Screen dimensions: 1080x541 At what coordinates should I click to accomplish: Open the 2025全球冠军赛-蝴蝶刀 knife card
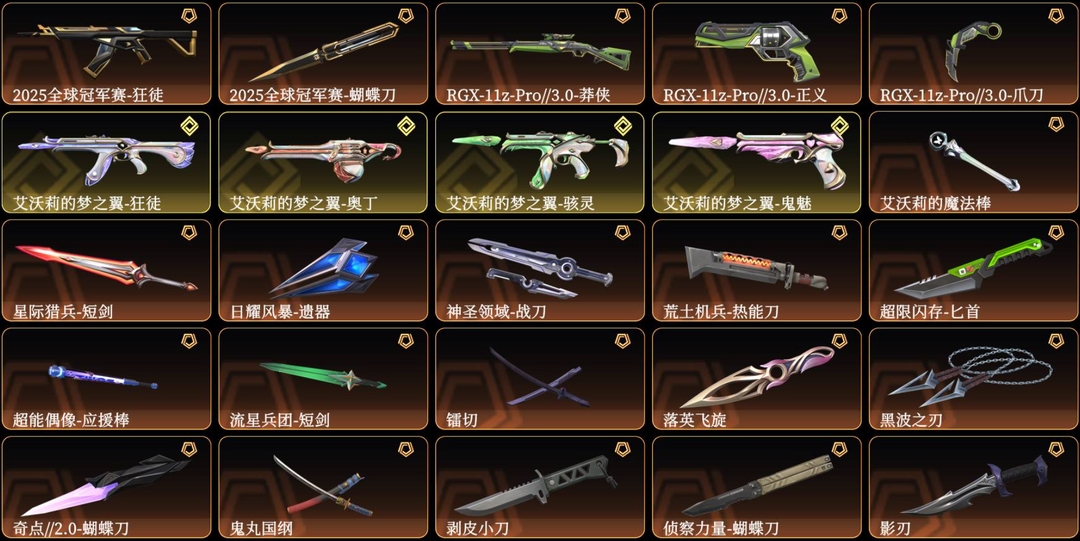point(323,54)
